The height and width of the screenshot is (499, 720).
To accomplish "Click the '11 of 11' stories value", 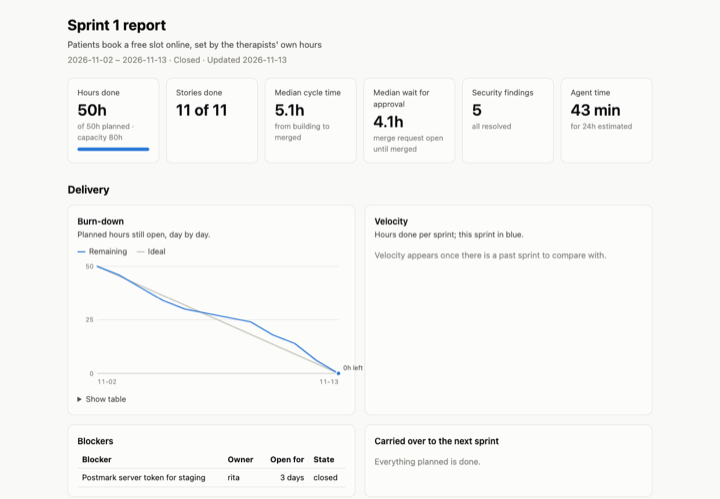I will coord(202,110).
